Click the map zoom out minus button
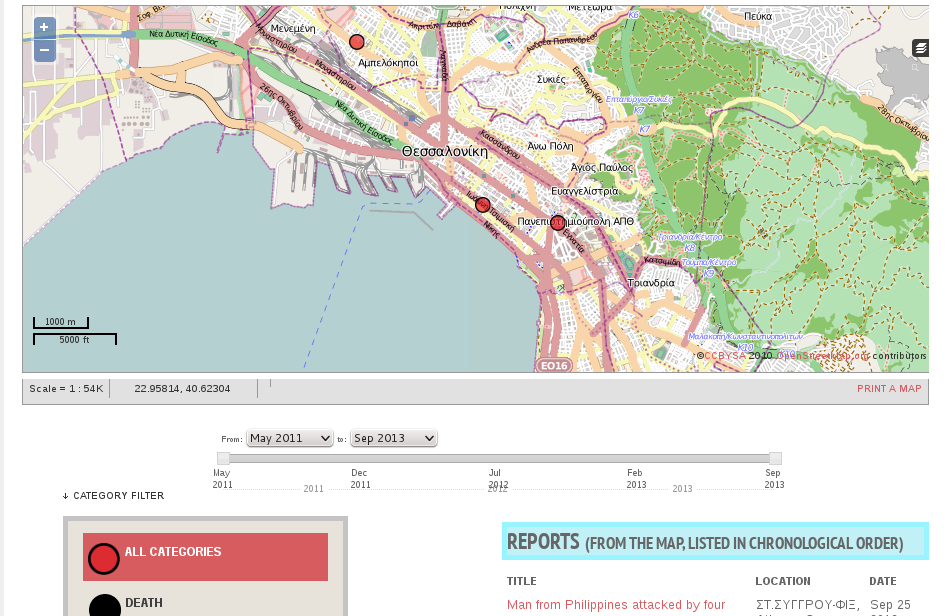This screenshot has height=616, width=949. click(44, 50)
